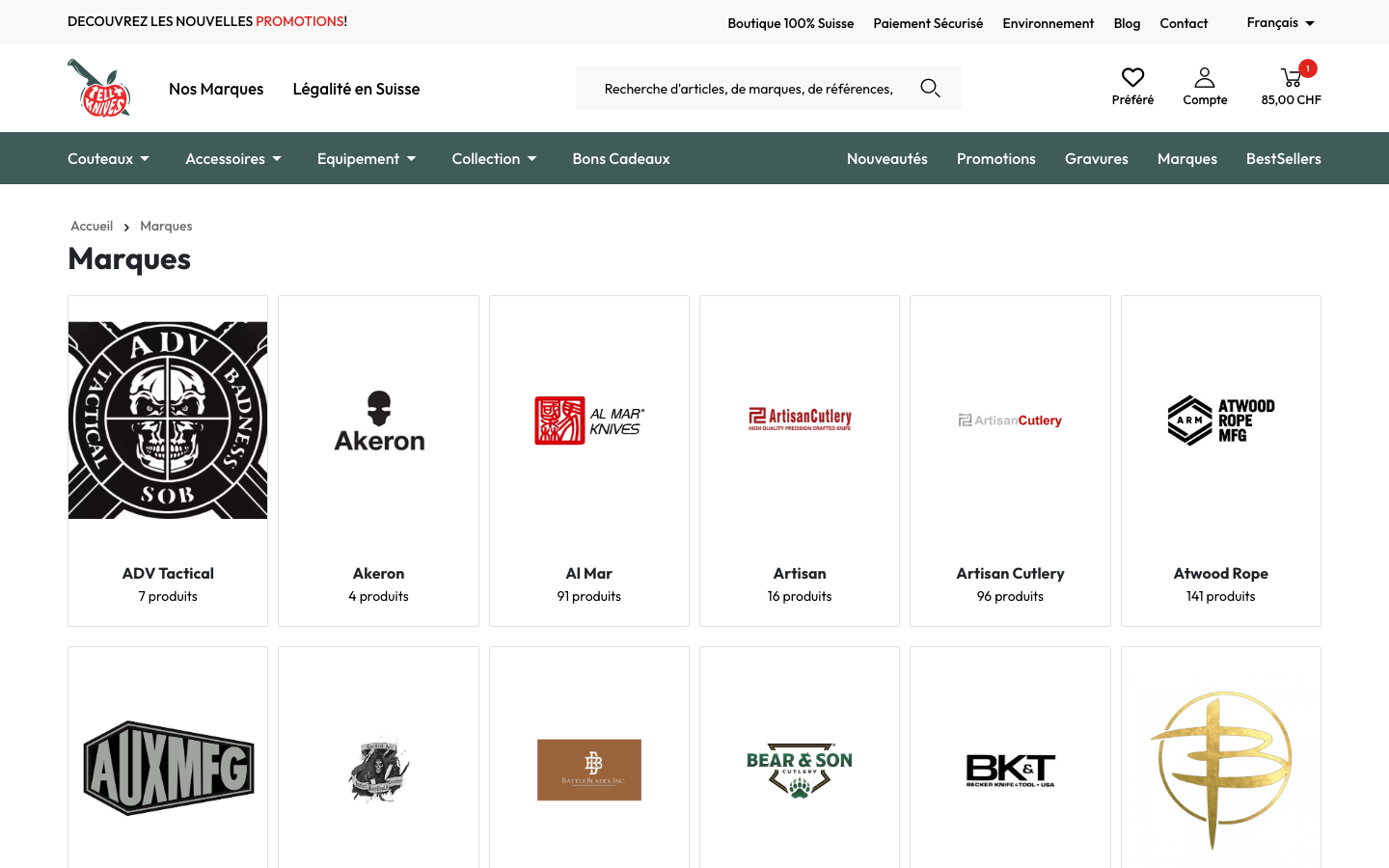Click the search magnifier icon
The width and height of the screenshot is (1389, 868).
pyautogui.click(x=930, y=88)
